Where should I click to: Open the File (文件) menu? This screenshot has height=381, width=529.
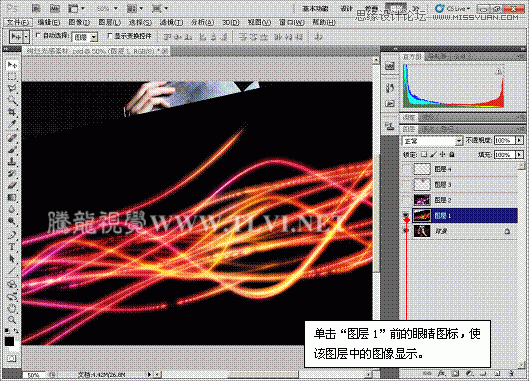pyautogui.click(x=17, y=22)
